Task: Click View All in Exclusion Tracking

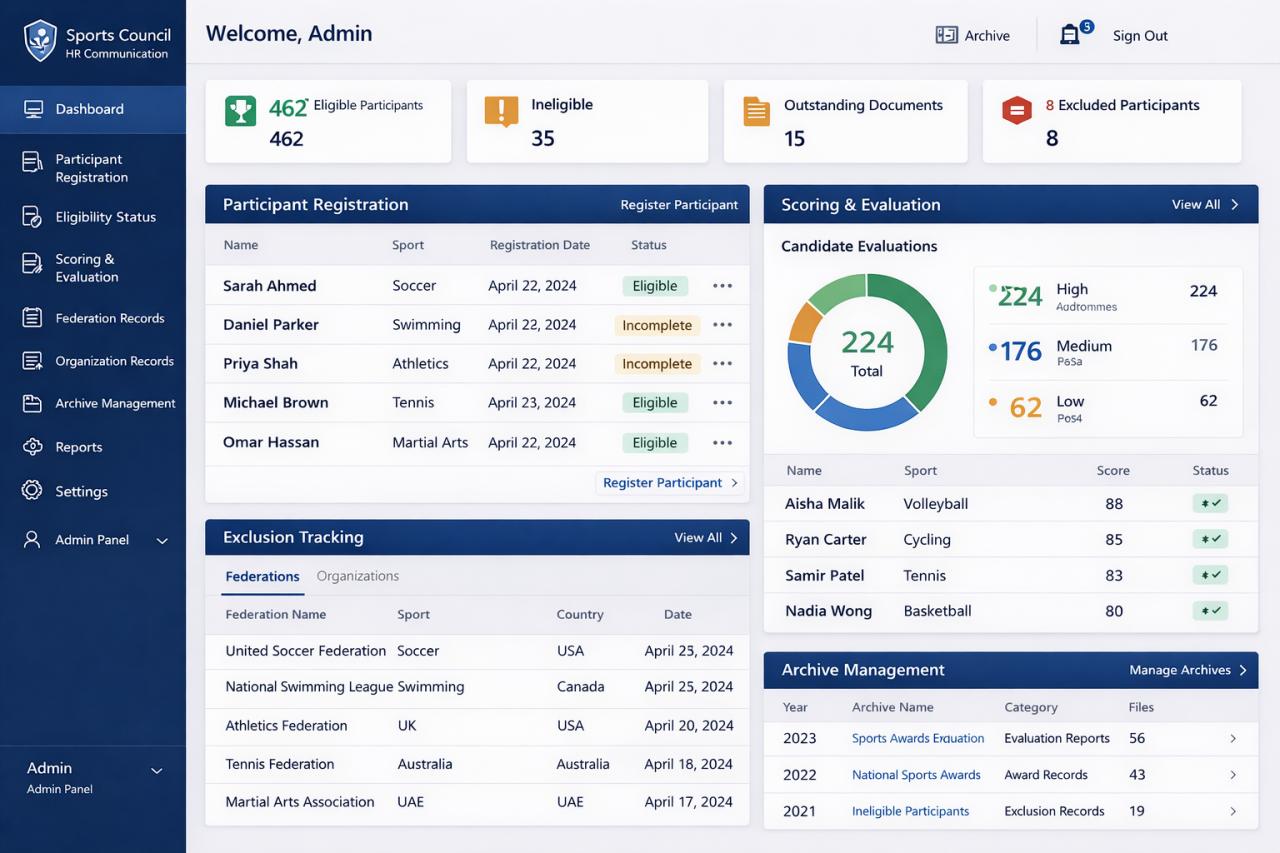Action: point(698,538)
